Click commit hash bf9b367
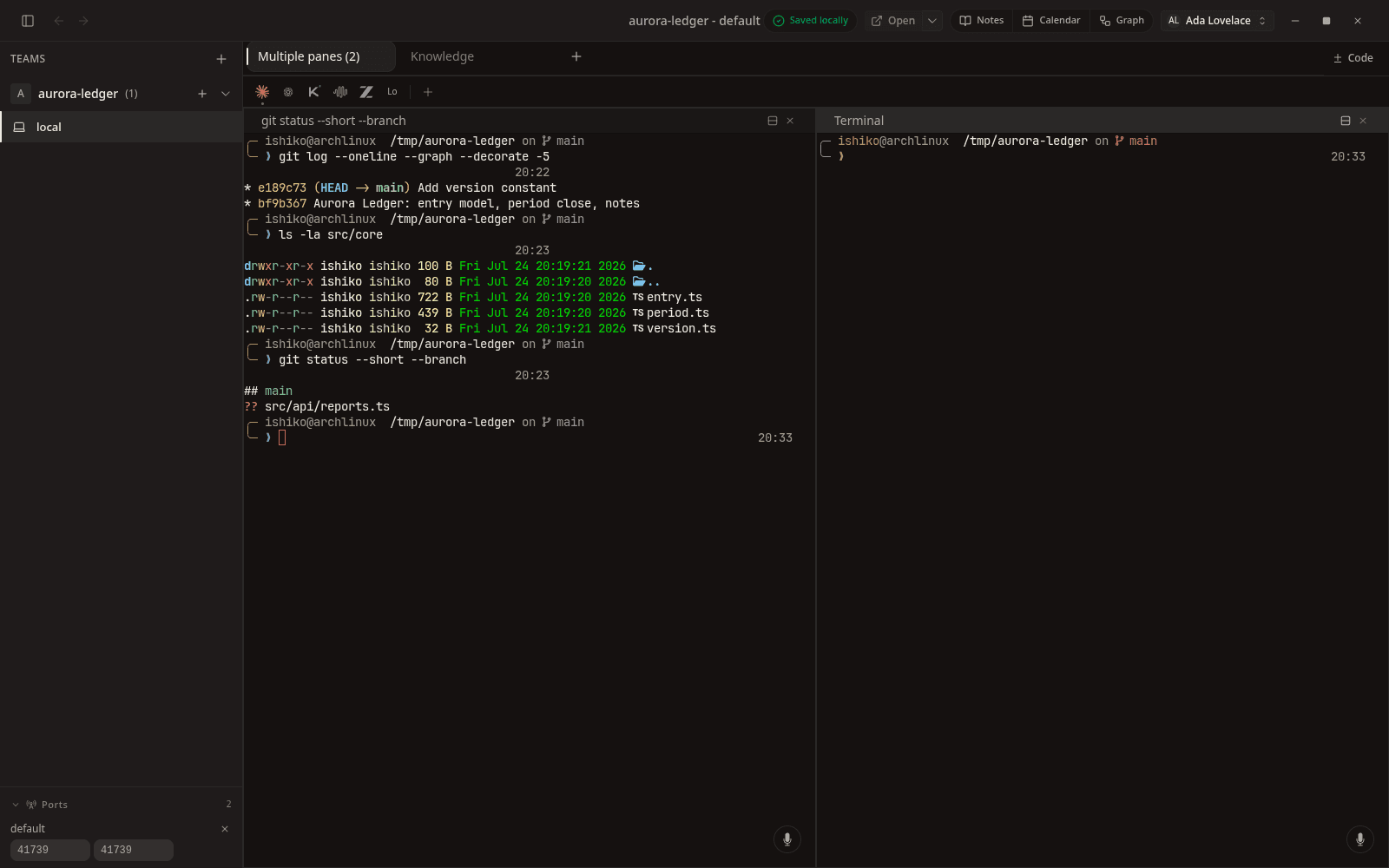 (282, 204)
